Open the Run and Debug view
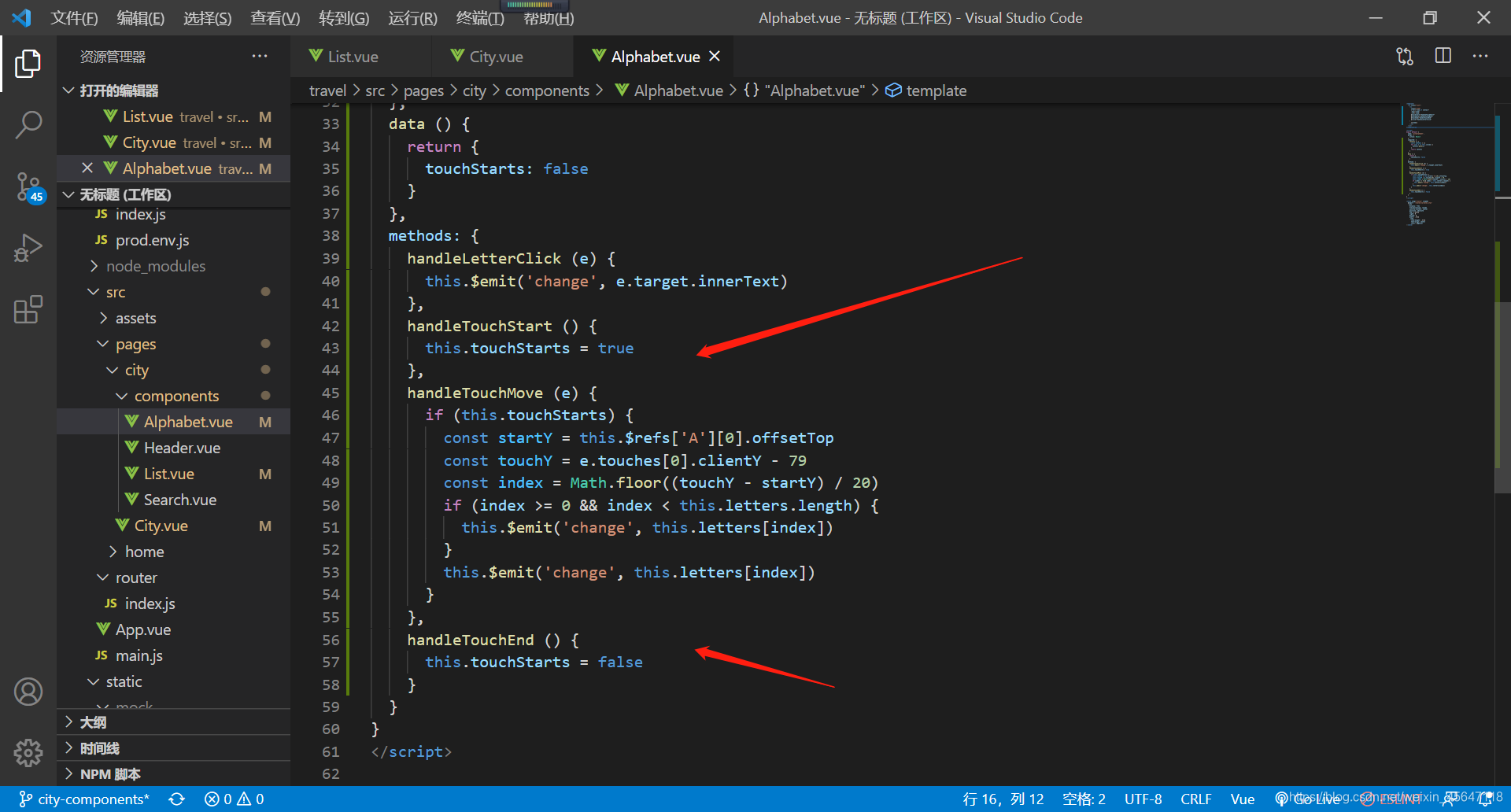Screen dimensions: 1511x812 click(28, 249)
